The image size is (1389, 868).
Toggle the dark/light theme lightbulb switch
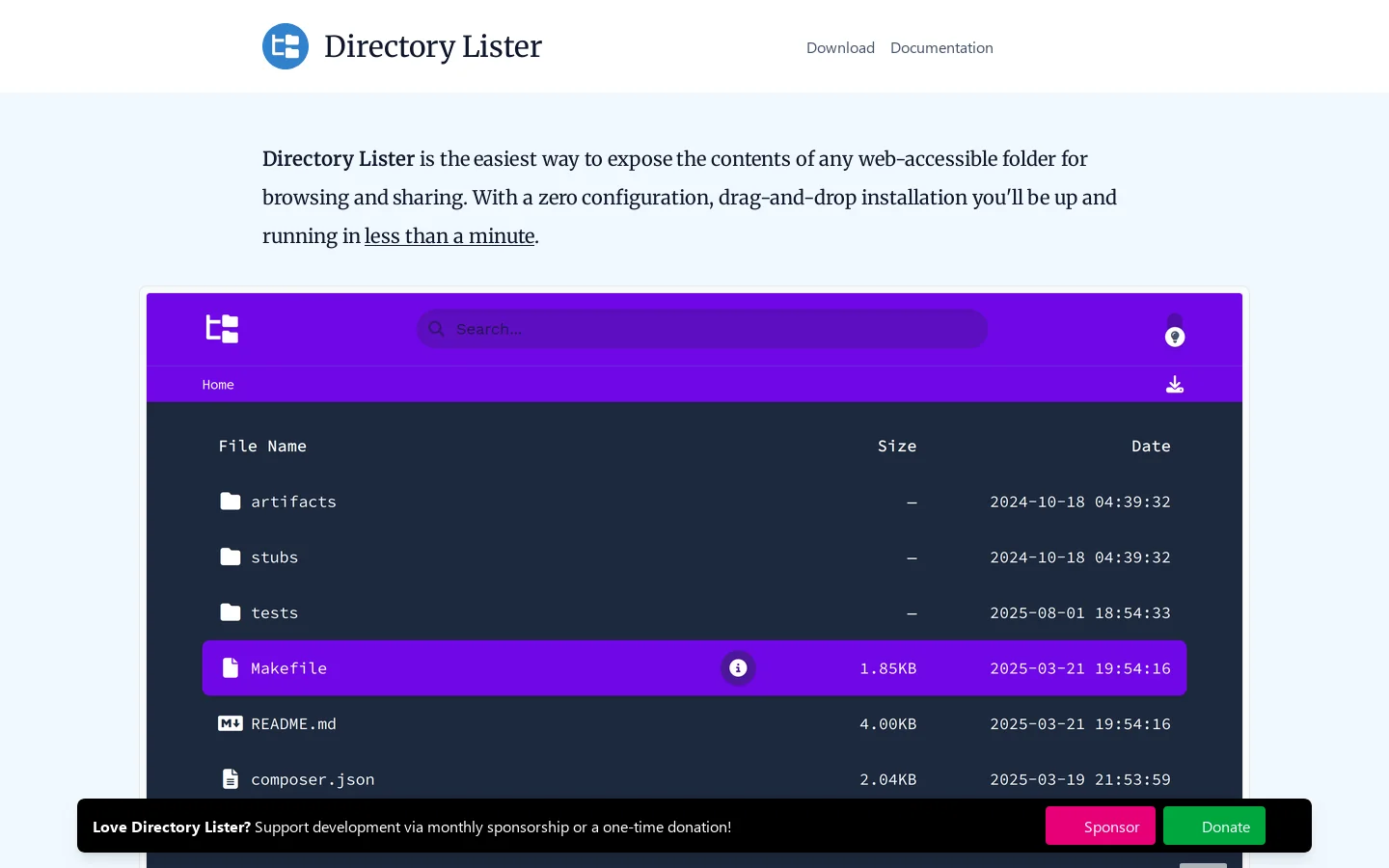(x=1175, y=329)
